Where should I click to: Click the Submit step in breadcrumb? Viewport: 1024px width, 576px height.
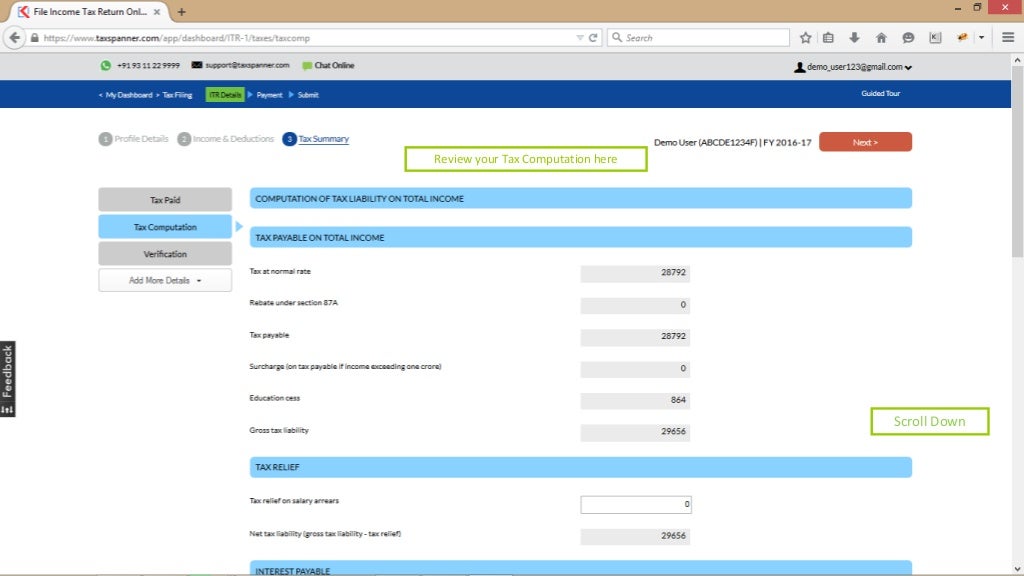coord(308,95)
